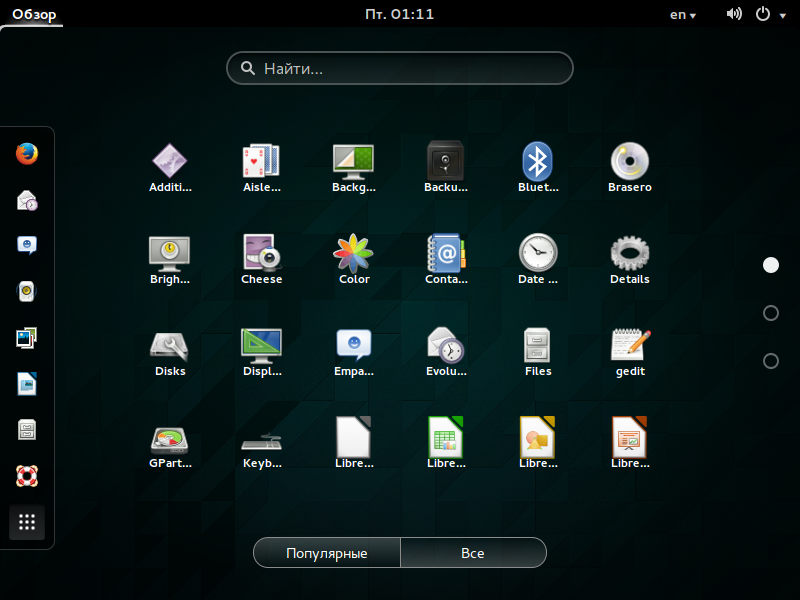Open the photo viewer in dock
The image size is (800, 600).
coord(27,338)
